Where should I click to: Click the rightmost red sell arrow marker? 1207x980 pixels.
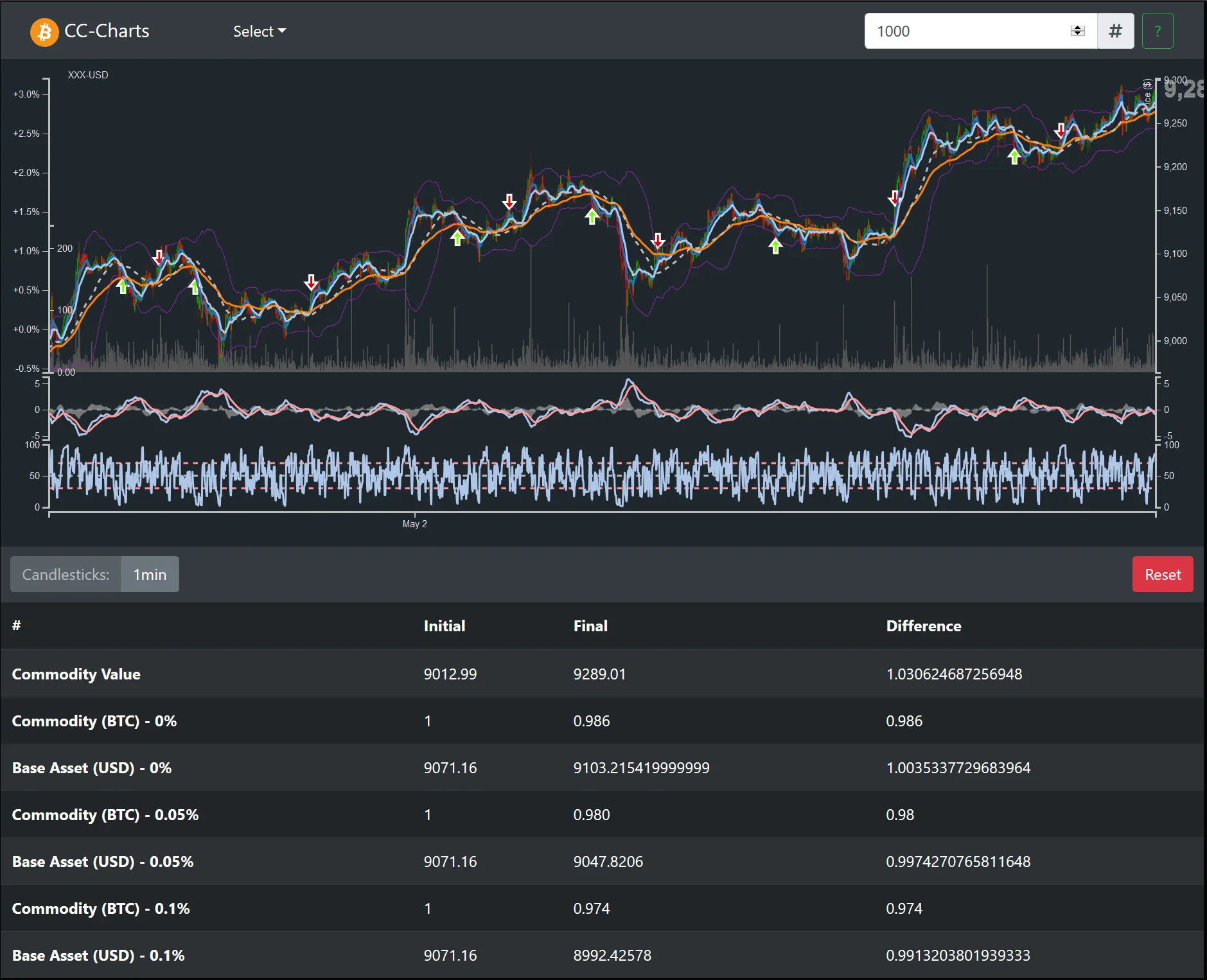(x=1061, y=131)
